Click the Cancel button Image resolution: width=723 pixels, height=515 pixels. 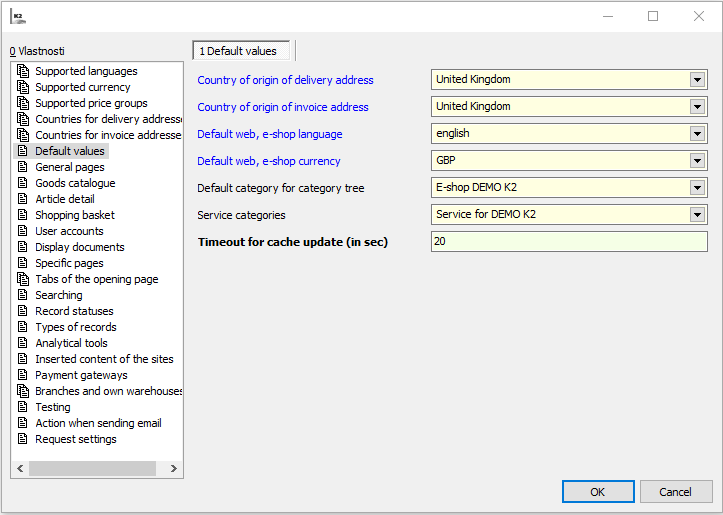(676, 491)
